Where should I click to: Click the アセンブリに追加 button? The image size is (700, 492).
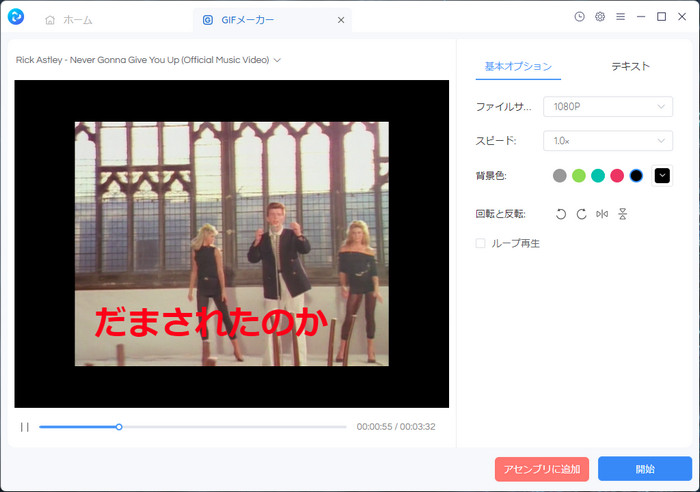pos(542,469)
